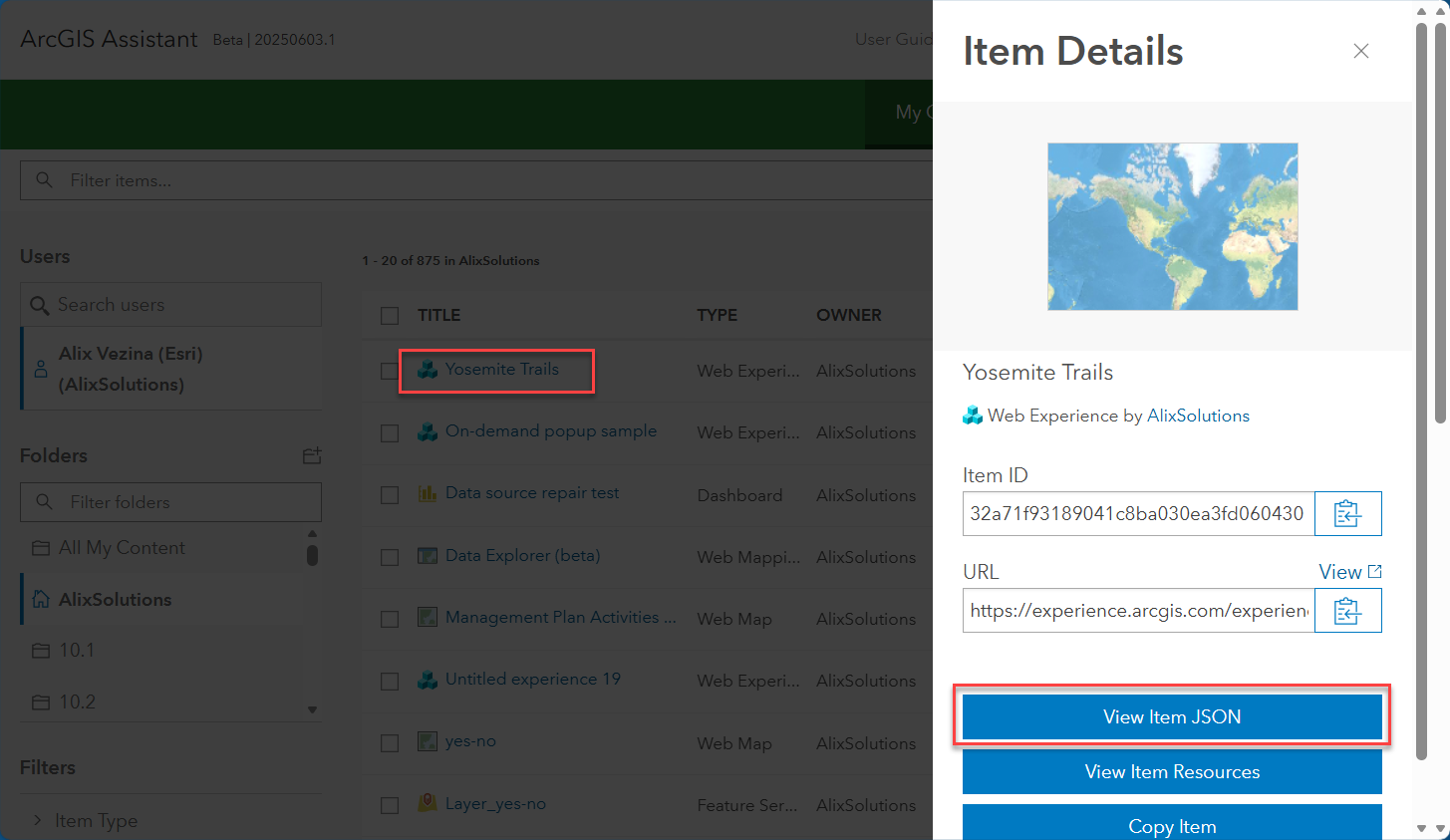
Task: Click the magnifier icon in Filter folders
Action: tap(44, 502)
